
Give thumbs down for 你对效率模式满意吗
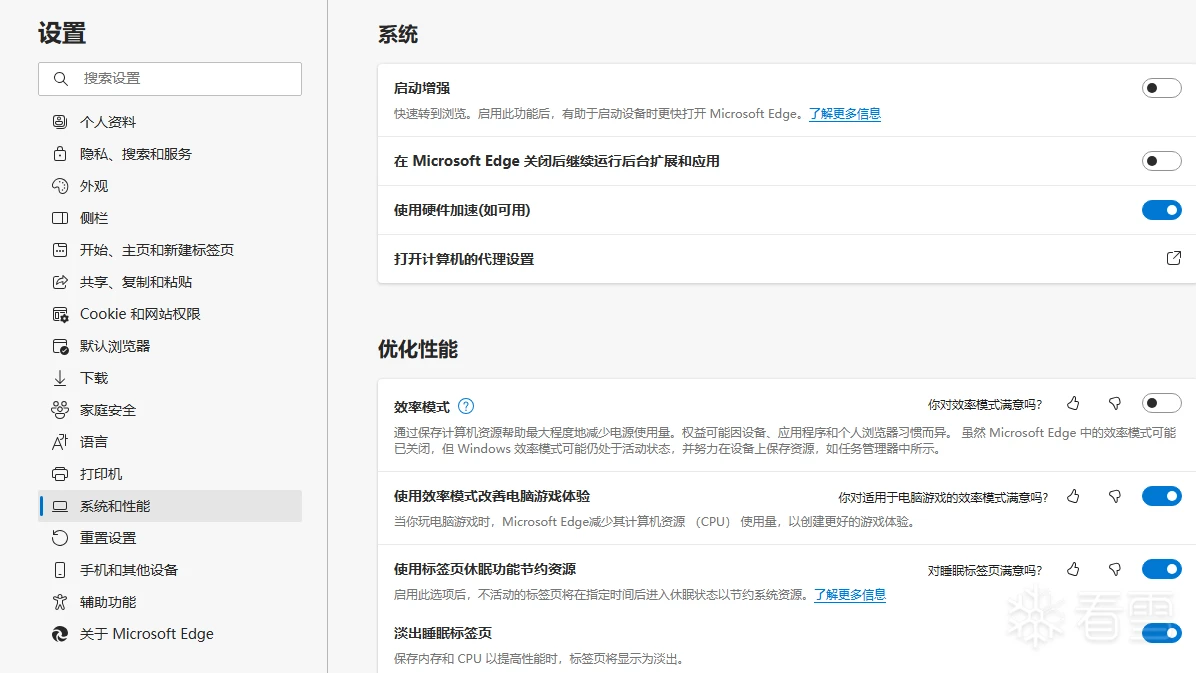tap(1114, 404)
